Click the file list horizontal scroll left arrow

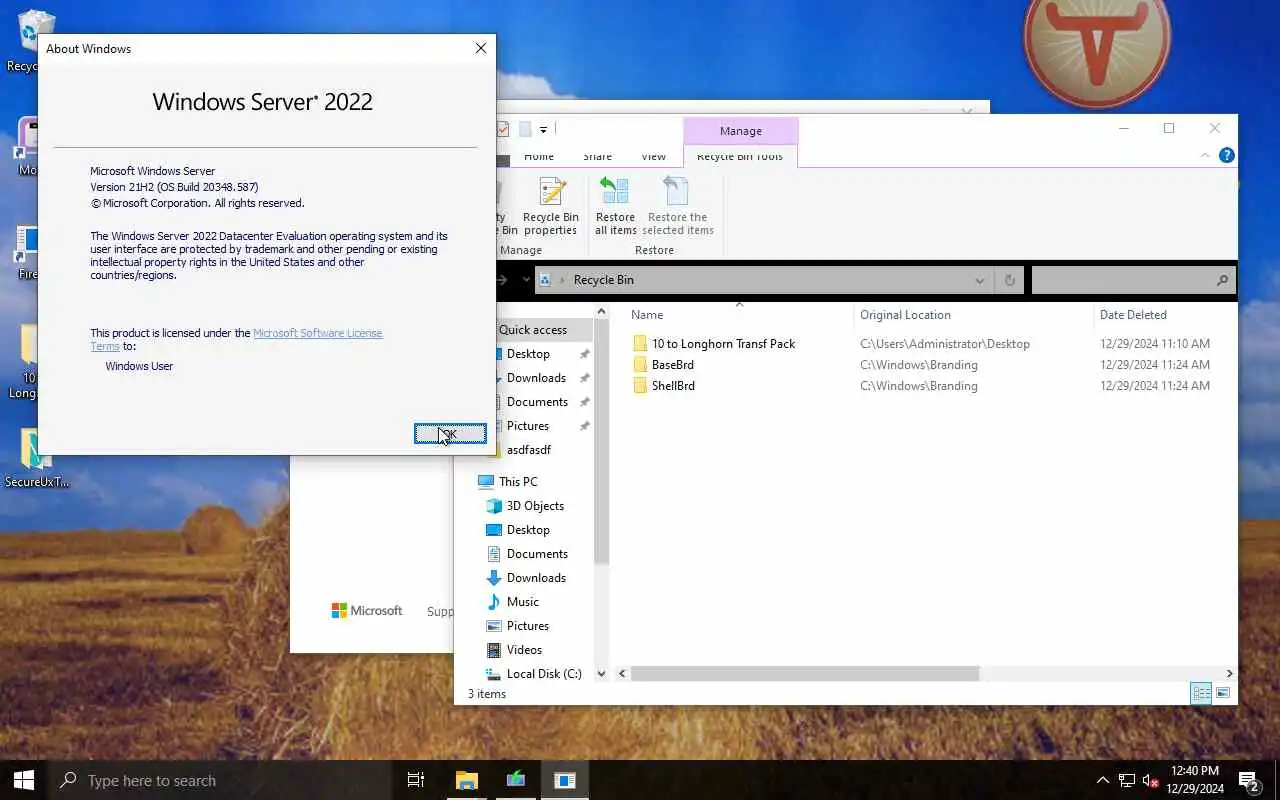[x=623, y=674]
